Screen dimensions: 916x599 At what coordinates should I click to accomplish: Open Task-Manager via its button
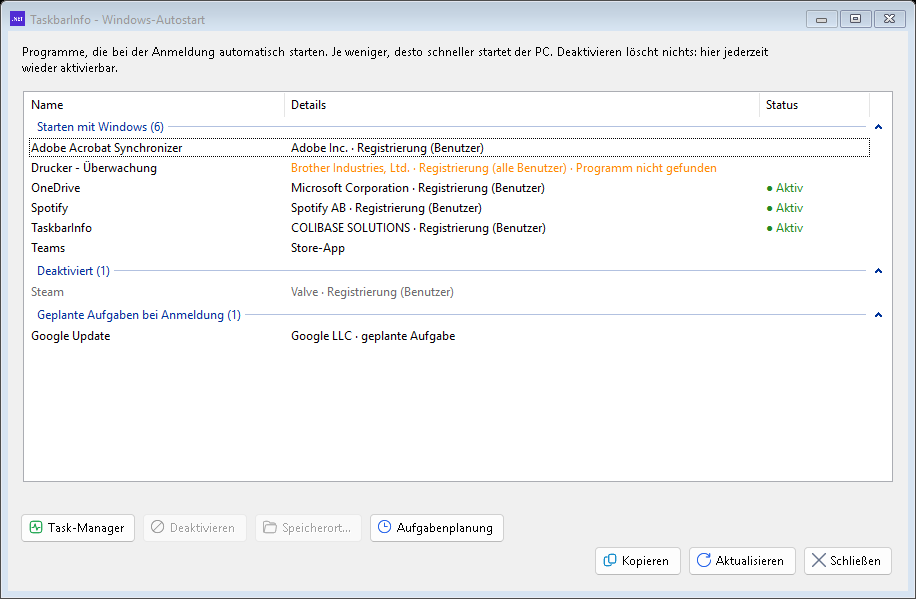[78, 528]
